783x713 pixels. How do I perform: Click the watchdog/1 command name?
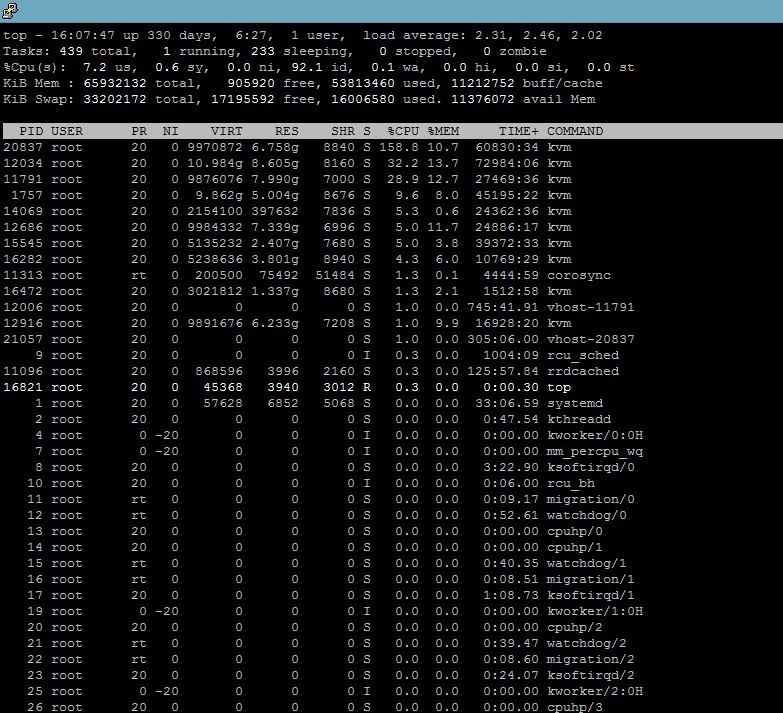[587, 563]
